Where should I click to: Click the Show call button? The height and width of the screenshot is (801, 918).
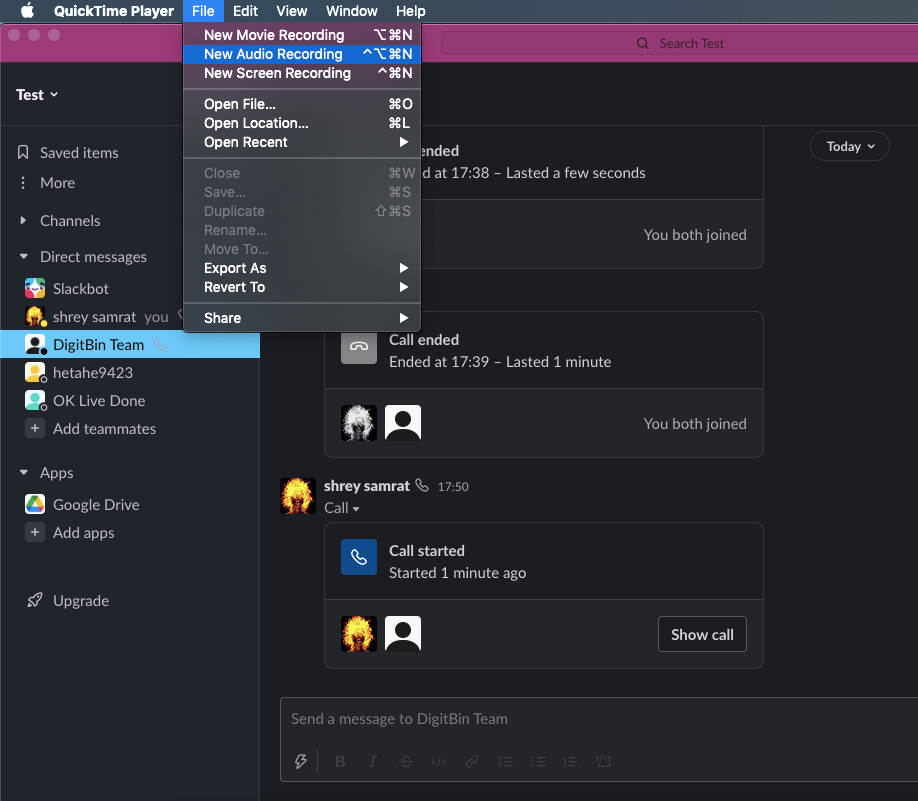pos(702,634)
